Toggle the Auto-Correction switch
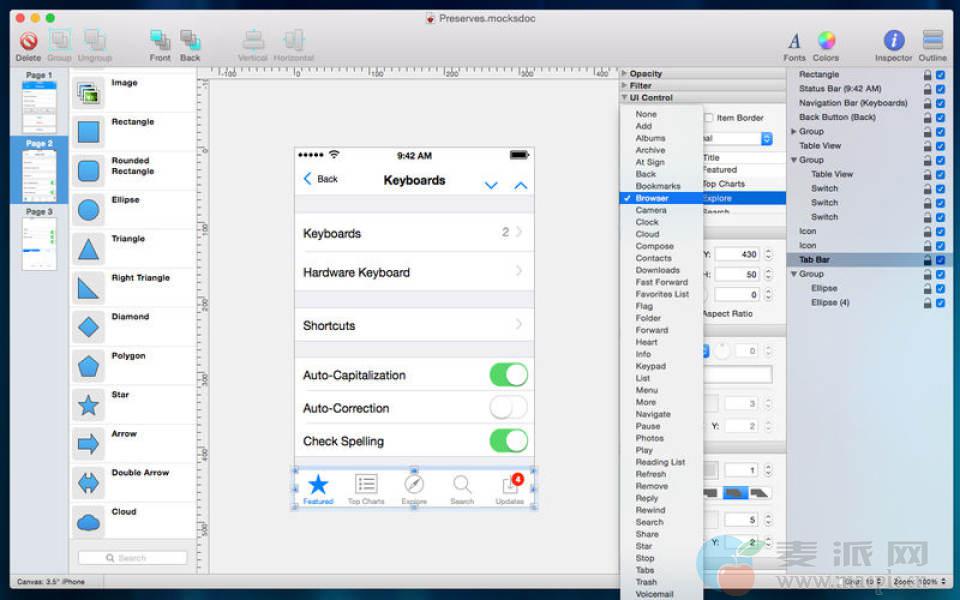This screenshot has height=600, width=960. (508, 408)
